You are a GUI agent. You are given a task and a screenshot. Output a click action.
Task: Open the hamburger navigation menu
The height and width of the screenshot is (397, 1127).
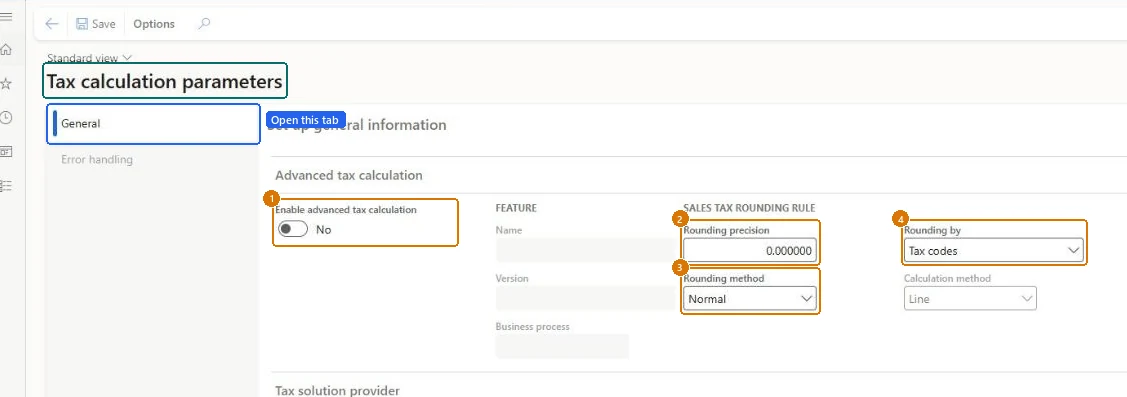[x=6, y=16]
